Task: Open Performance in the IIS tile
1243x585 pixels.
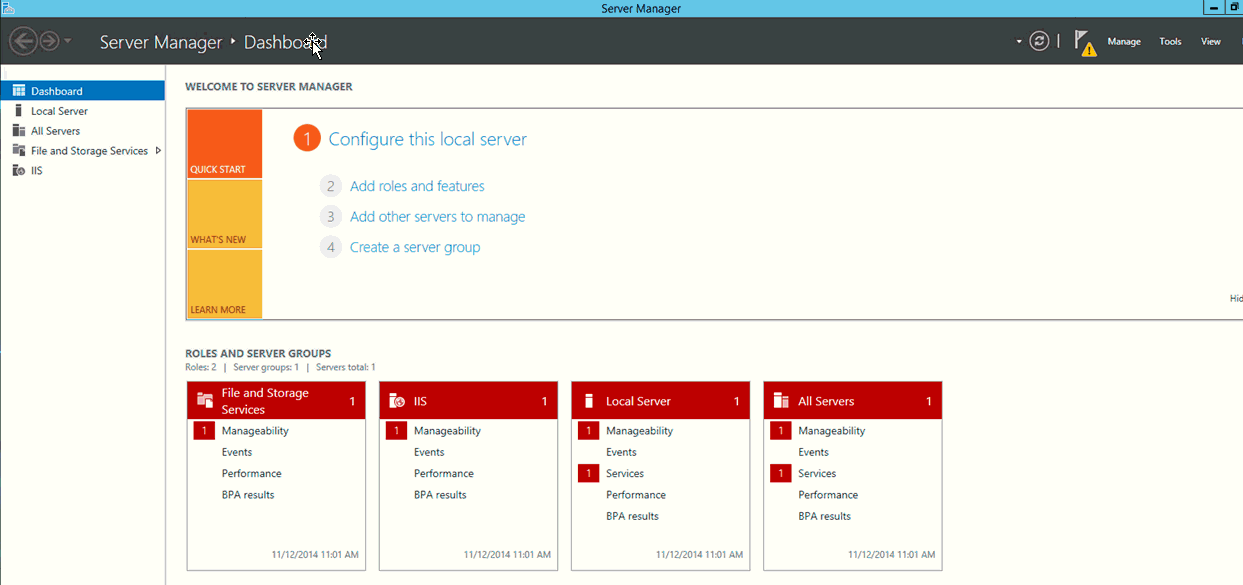Action: tap(444, 474)
